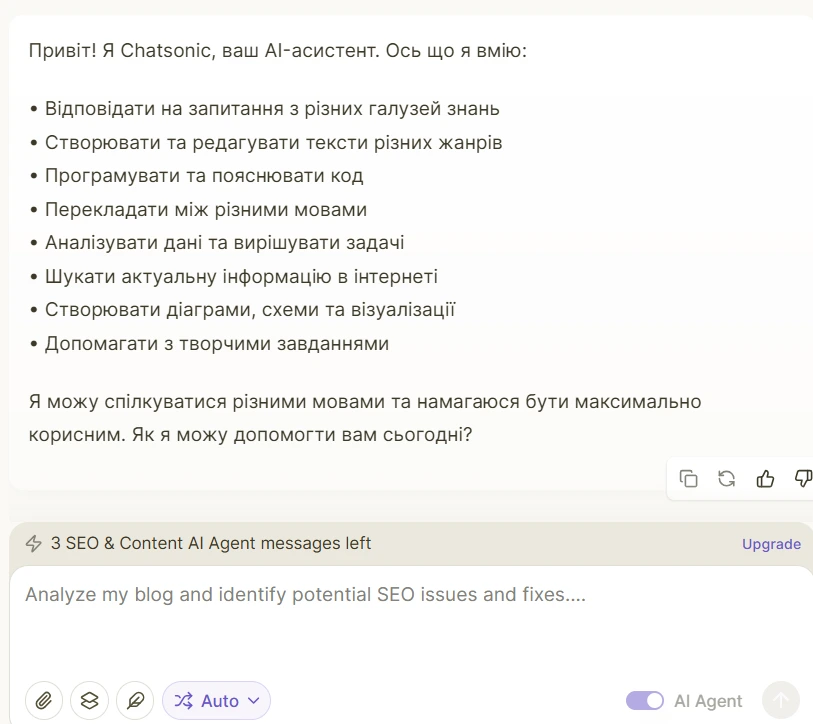Click bullet 'Перекладати між різними мовами'

tap(206, 210)
